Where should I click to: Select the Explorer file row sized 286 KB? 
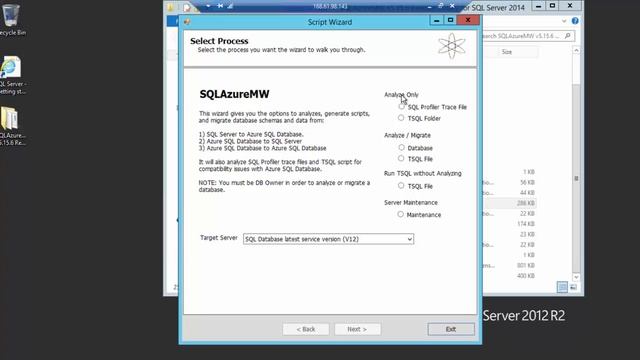point(510,203)
